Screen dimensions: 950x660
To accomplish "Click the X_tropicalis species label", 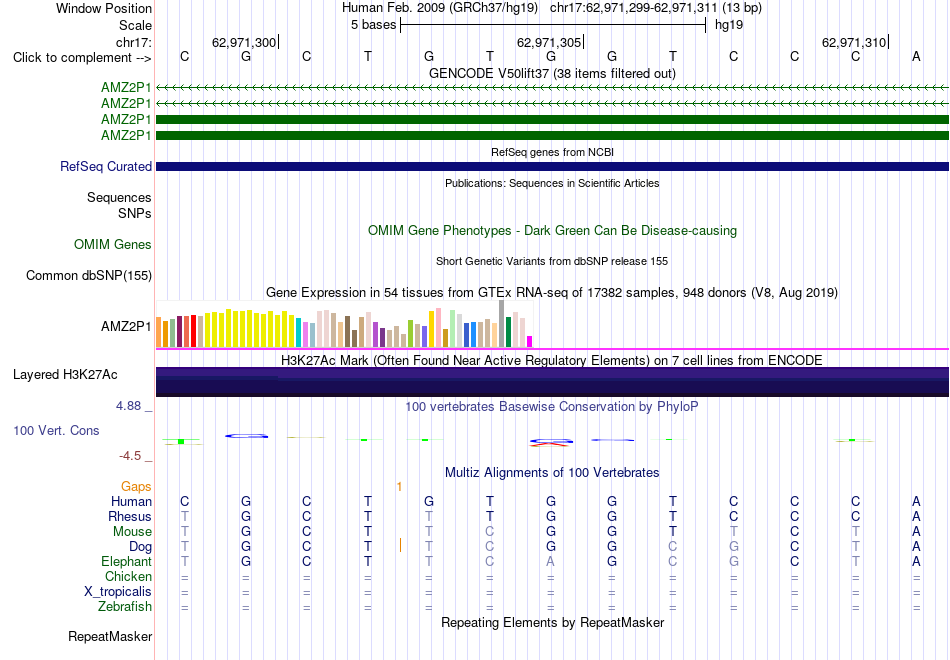I will (118, 592).
